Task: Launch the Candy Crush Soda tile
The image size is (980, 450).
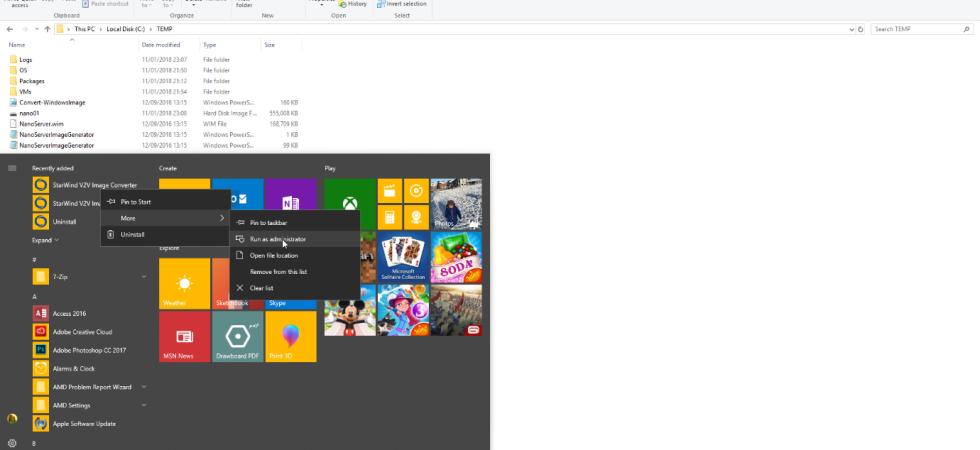Action: [456, 257]
